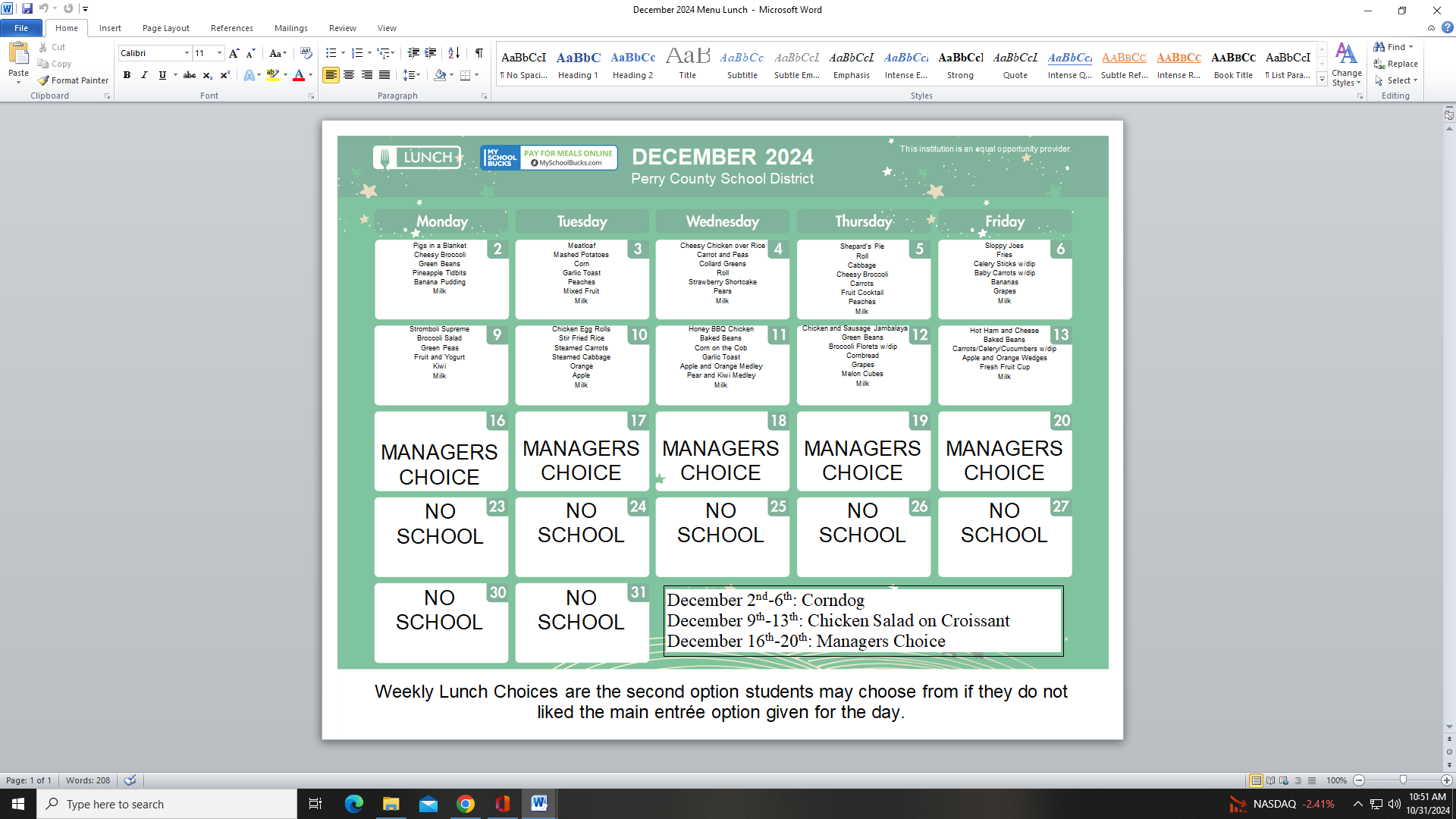Viewport: 1456px width, 819px height.
Task: Open the Change Case dropdown
Action: [x=278, y=53]
